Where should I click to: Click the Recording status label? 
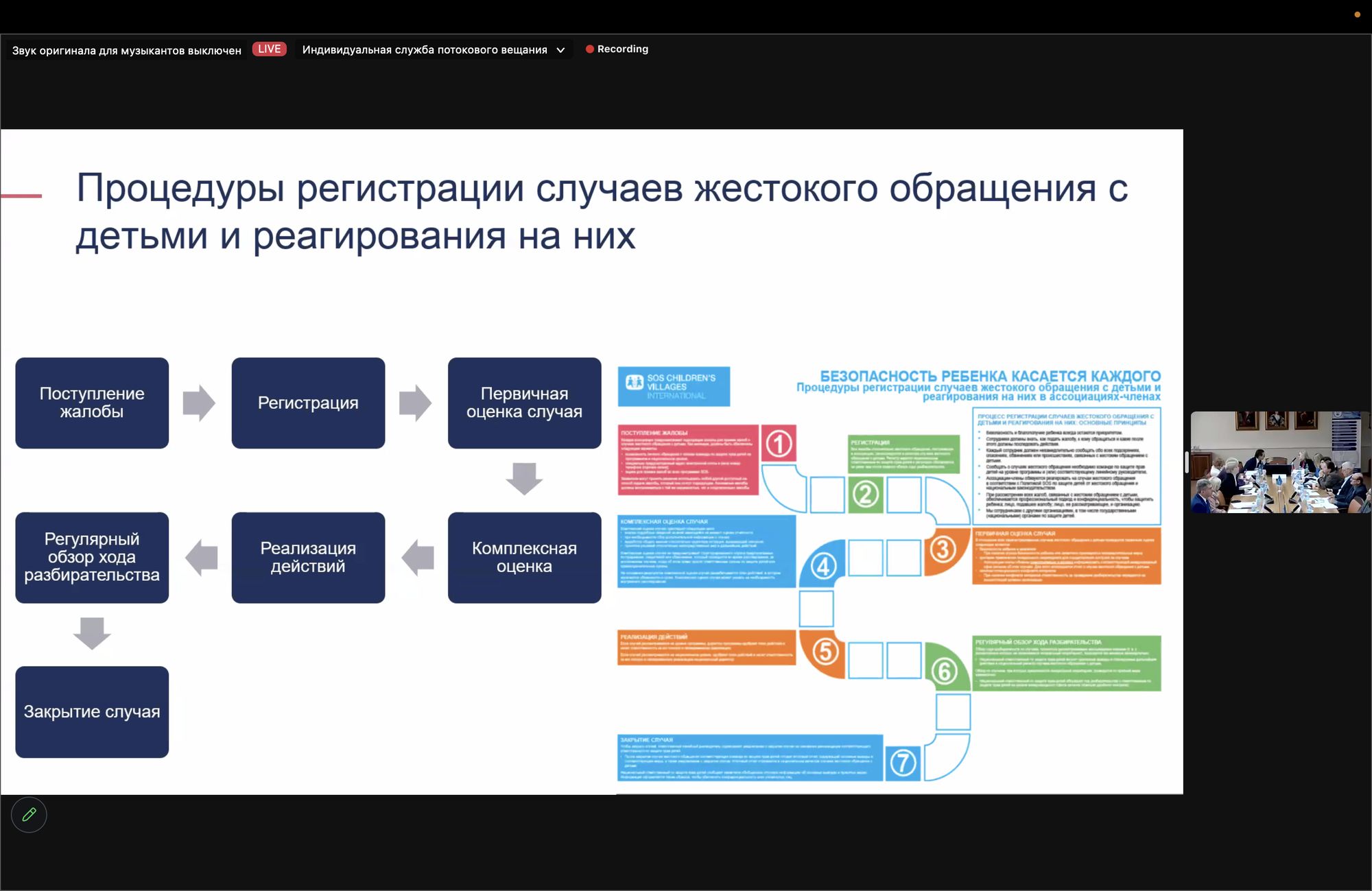[622, 49]
